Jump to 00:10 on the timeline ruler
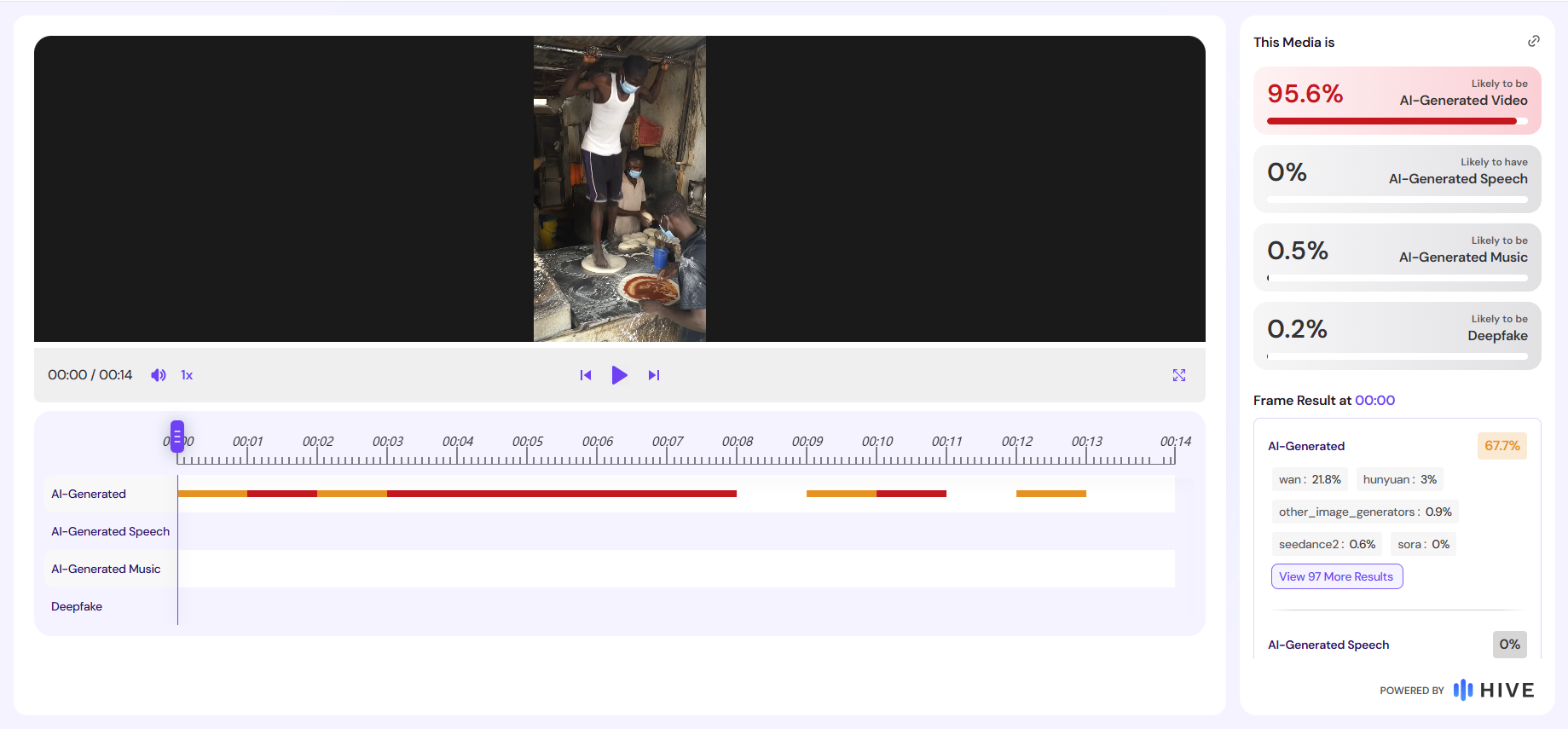This screenshot has width=1568, height=729. (x=877, y=442)
